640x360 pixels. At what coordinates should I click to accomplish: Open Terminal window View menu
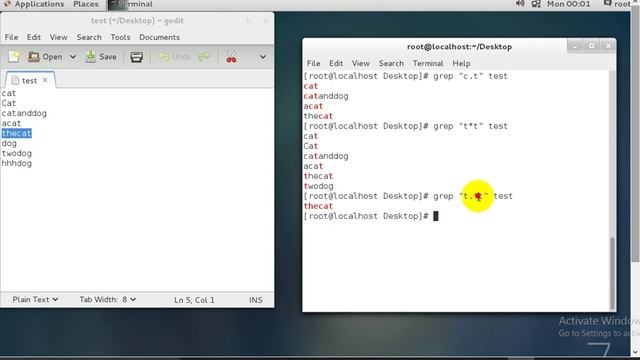pos(360,63)
